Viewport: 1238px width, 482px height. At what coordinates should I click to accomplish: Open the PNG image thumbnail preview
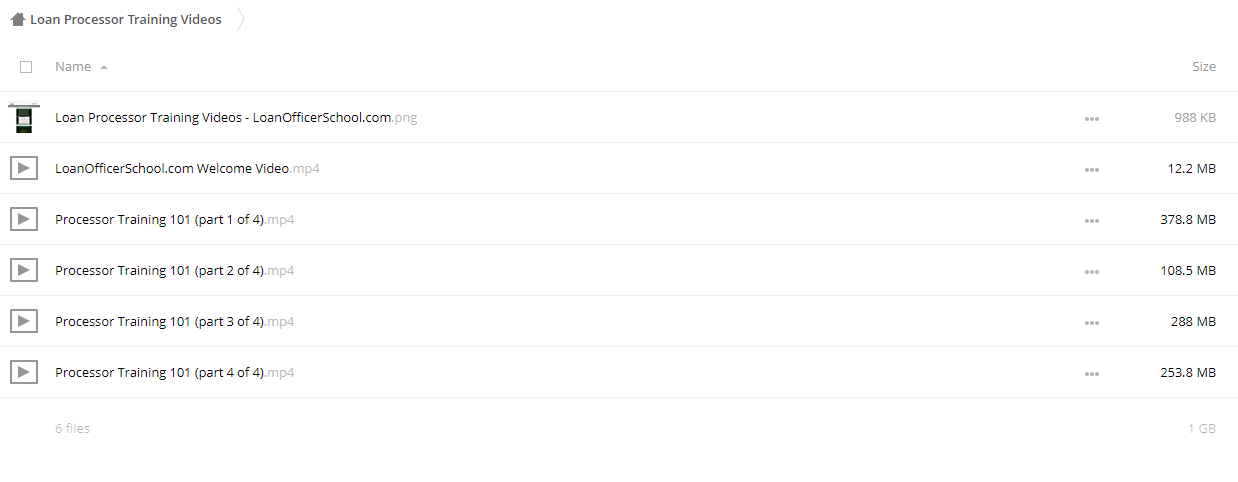click(24, 117)
